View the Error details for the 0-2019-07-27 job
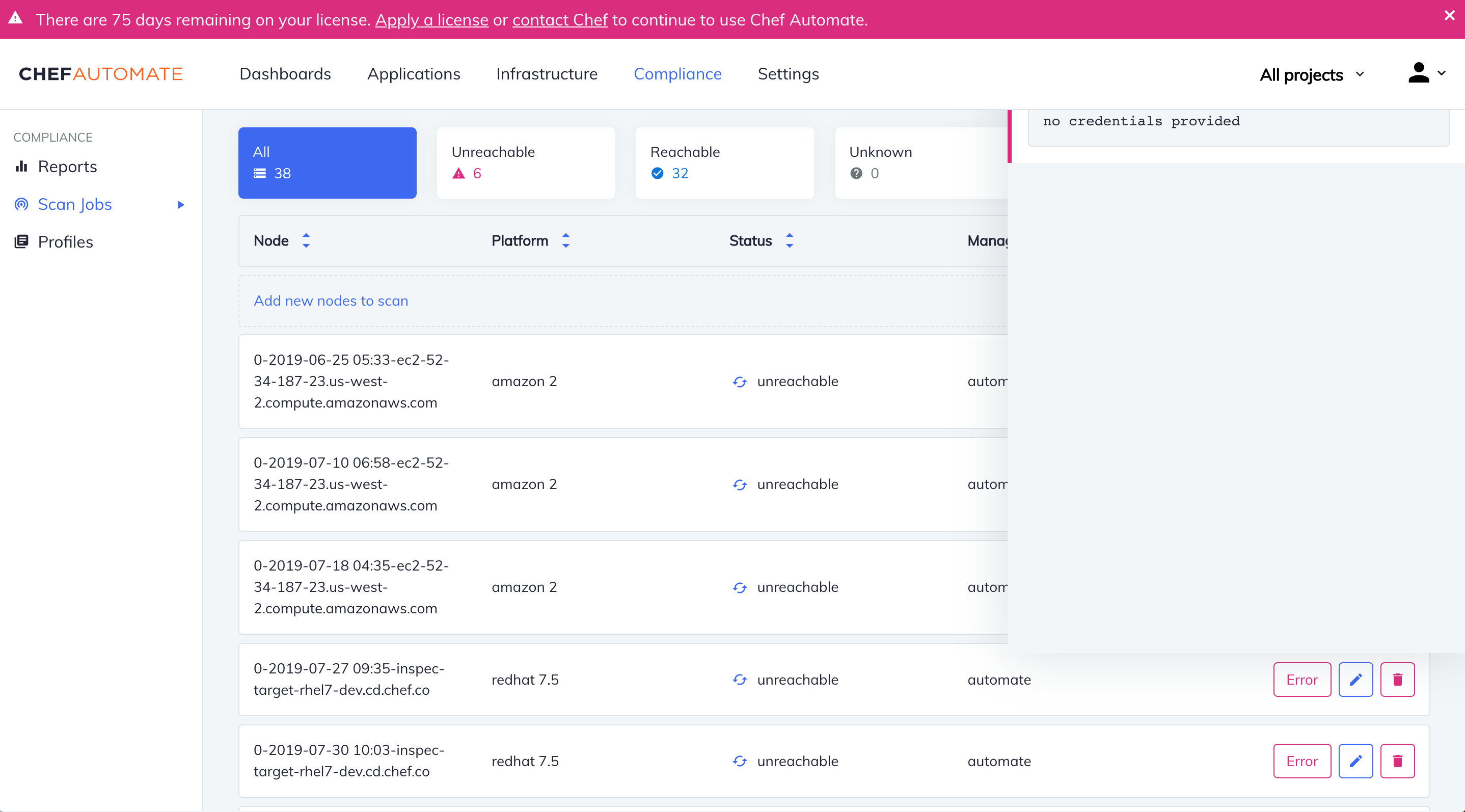 coord(1302,679)
